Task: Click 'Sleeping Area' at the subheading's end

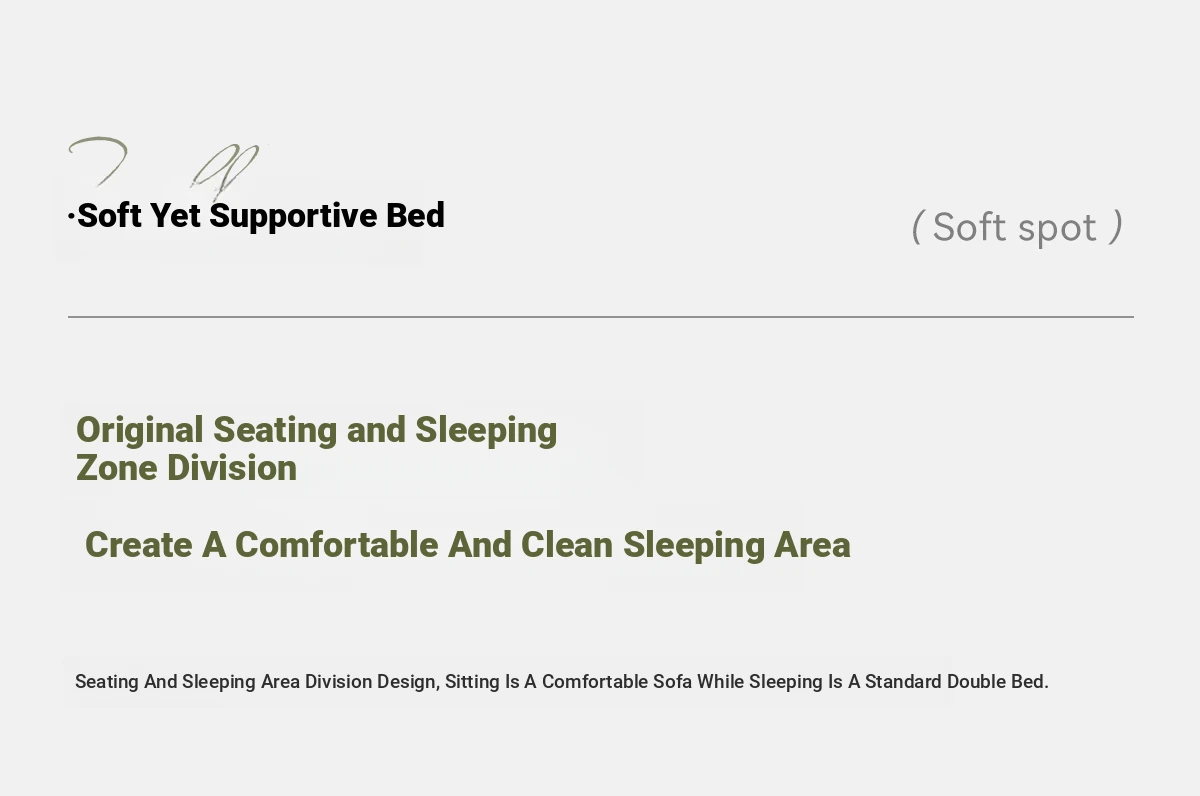Action: (x=737, y=546)
